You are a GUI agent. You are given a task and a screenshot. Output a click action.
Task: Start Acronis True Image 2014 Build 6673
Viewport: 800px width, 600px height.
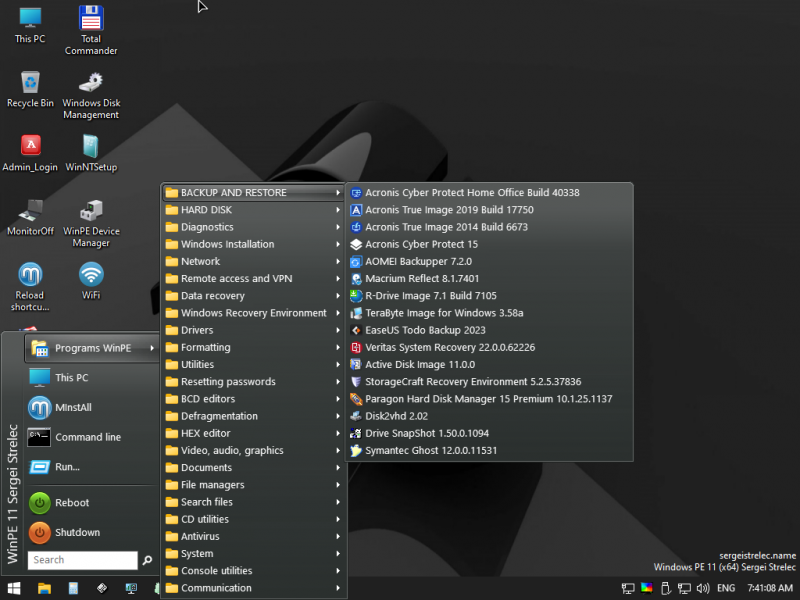489,227
